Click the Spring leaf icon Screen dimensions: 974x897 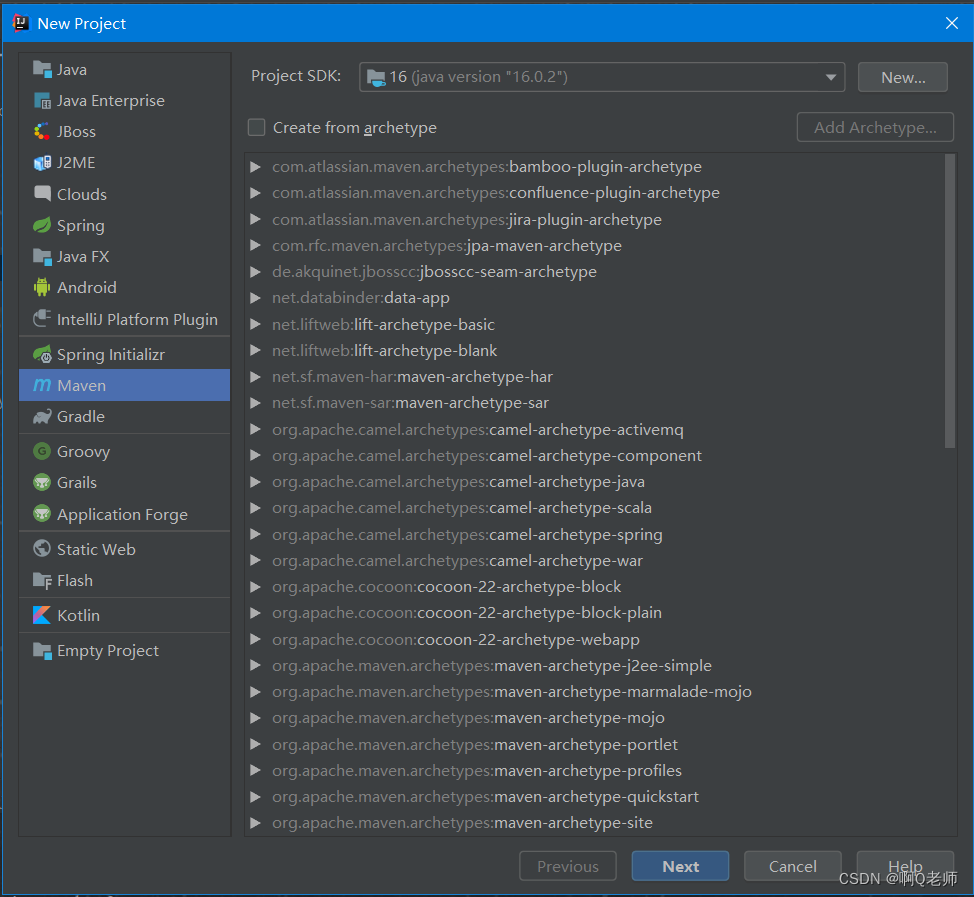[x=42, y=225]
